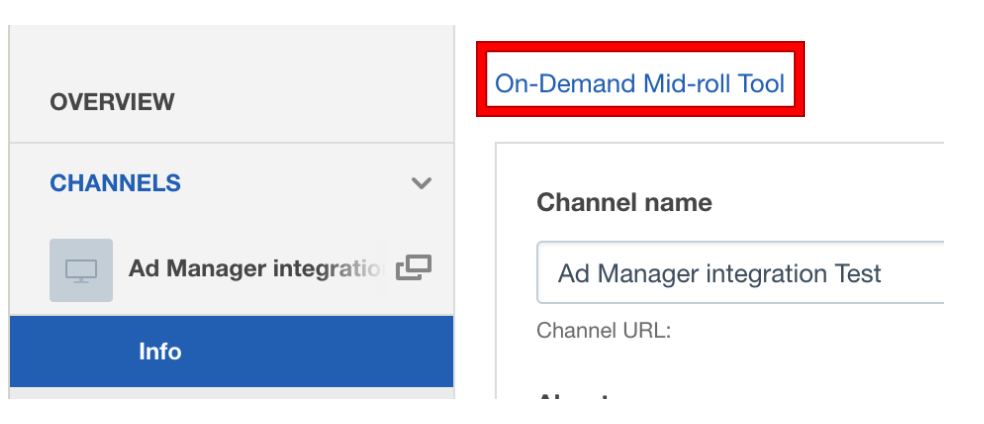Open the On-Demand Mid-roll Tool link
Screen dimensions: 984x424
tap(639, 83)
